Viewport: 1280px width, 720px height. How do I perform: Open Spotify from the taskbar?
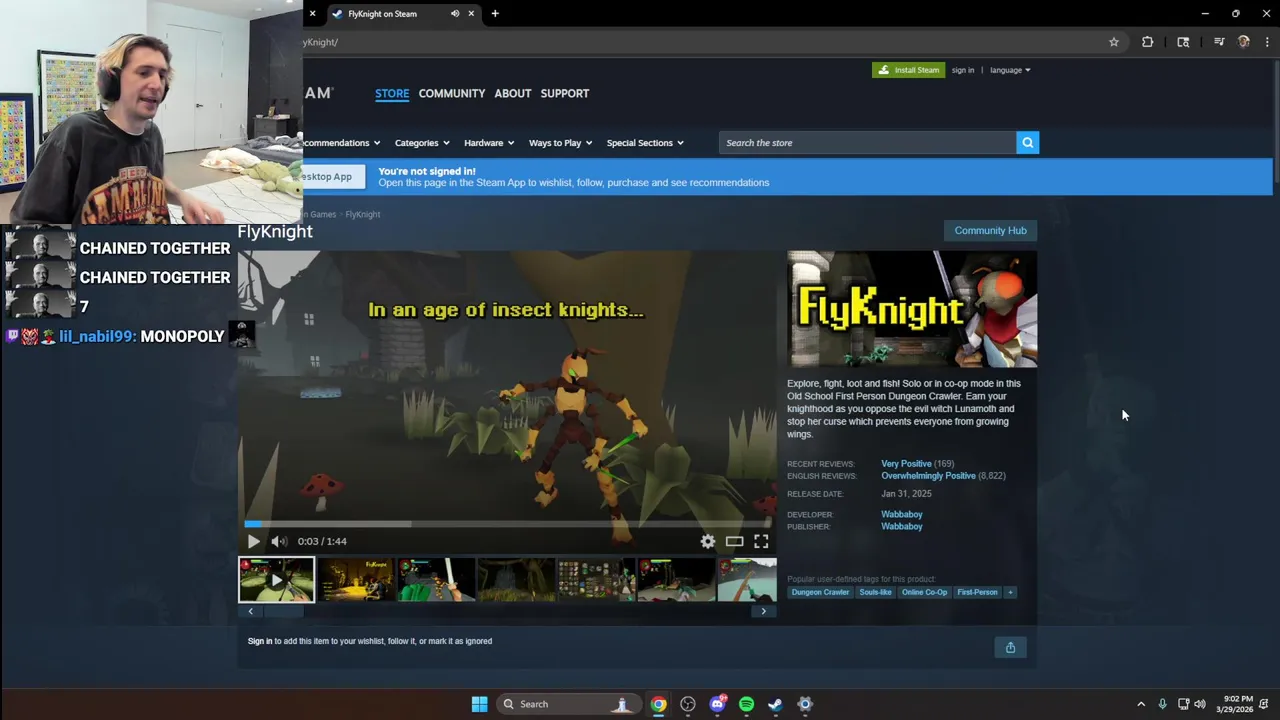(x=746, y=704)
